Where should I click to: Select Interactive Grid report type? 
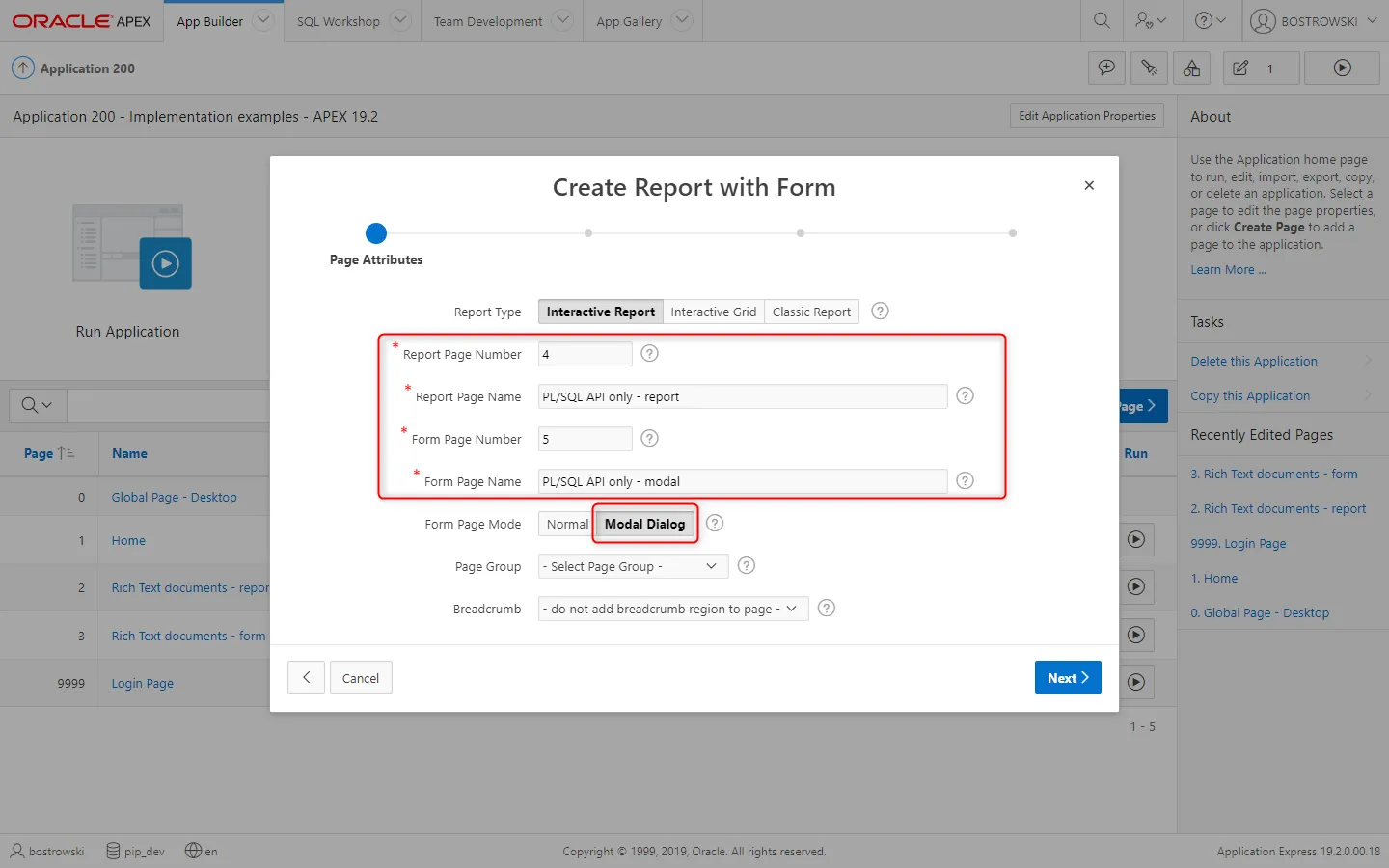(x=713, y=312)
